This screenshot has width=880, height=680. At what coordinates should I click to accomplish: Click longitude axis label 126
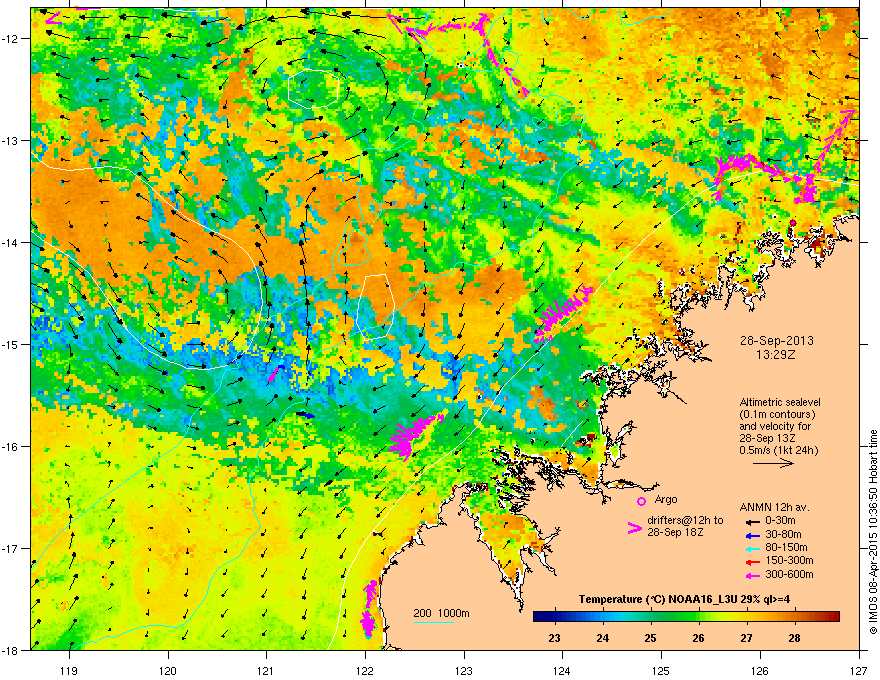(760, 670)
